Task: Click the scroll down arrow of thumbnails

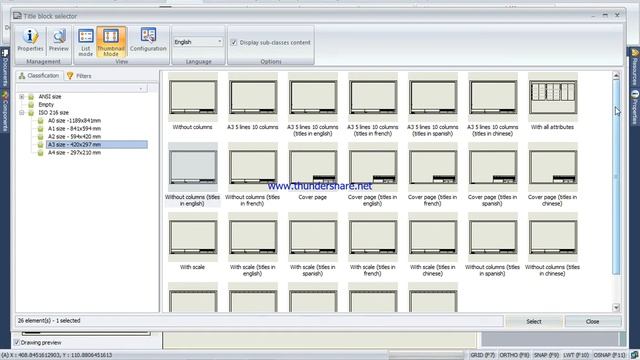Action: coord(616,308)
